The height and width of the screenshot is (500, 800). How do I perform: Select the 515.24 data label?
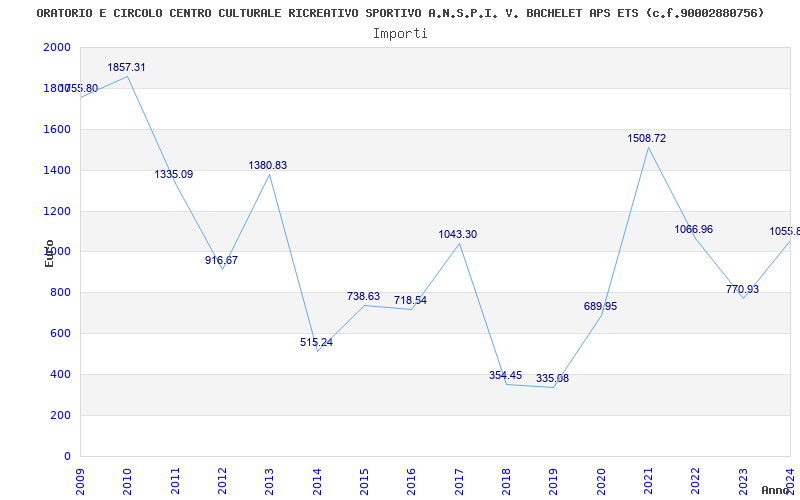[316, 342]
